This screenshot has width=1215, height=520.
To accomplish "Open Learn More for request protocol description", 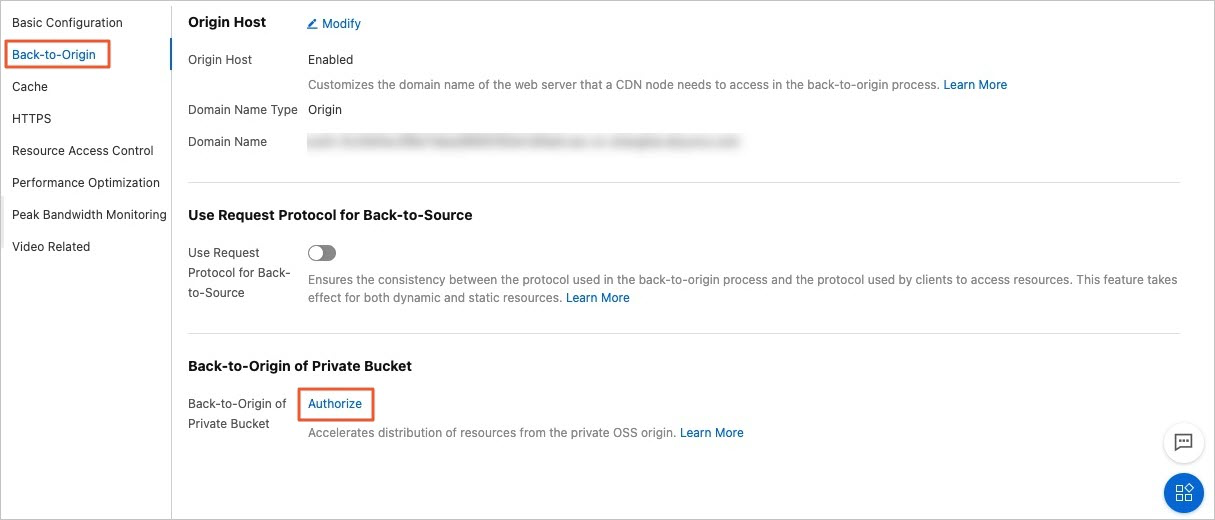I will (598, 298).
